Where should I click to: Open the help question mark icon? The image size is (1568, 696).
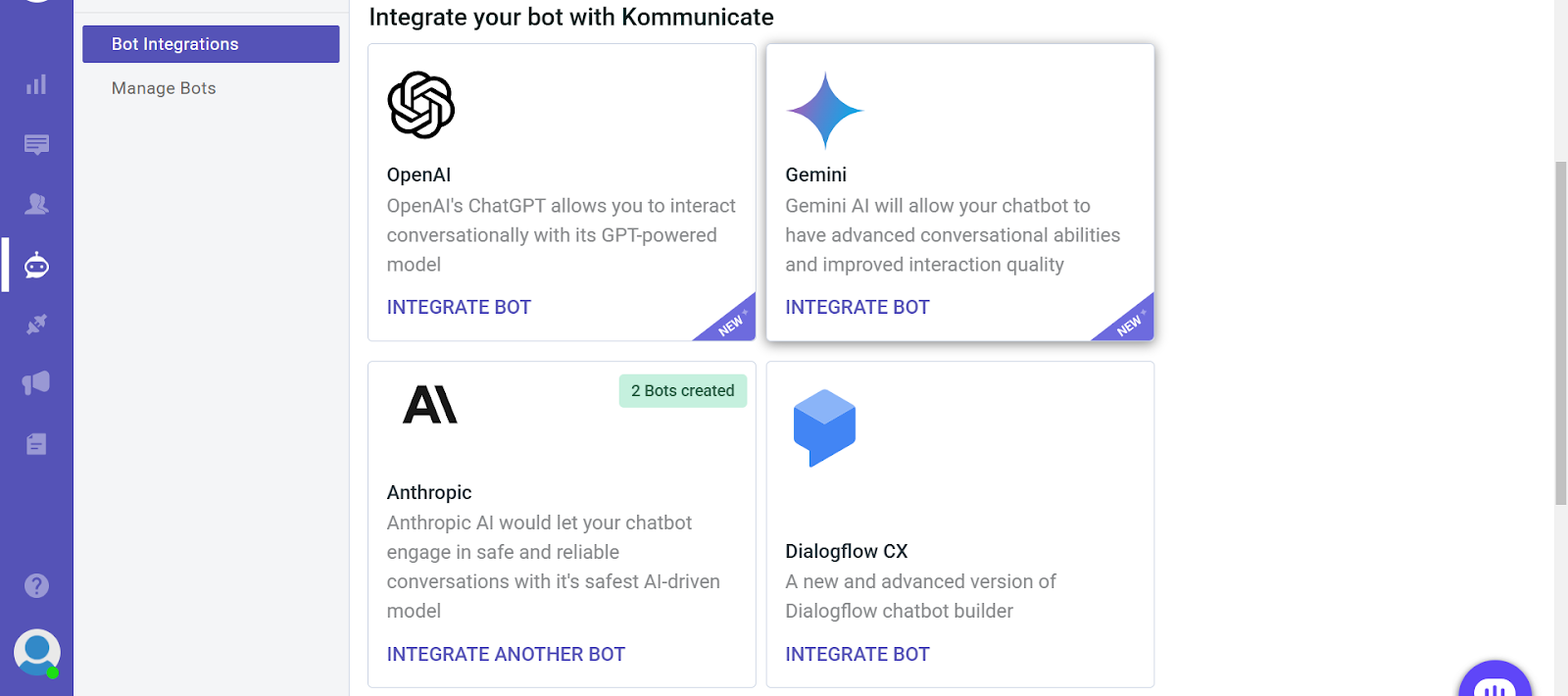(36, 585)
